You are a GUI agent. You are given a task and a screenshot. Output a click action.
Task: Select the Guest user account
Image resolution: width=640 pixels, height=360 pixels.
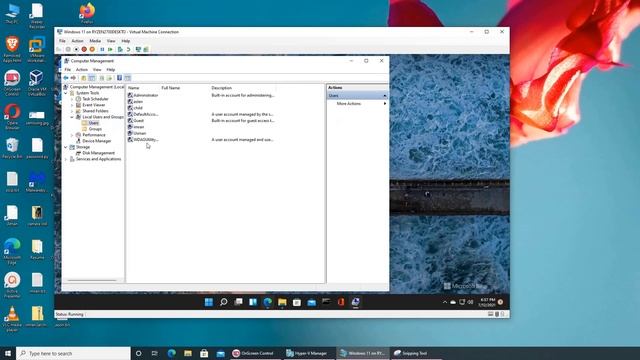pyautogui.click(x=136, y=121)
